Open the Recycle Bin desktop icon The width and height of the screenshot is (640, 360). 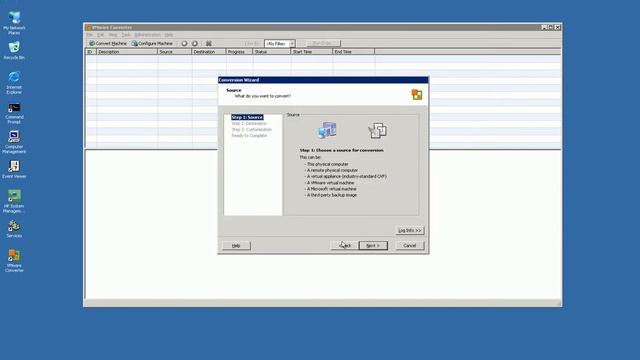click(14, 51)
